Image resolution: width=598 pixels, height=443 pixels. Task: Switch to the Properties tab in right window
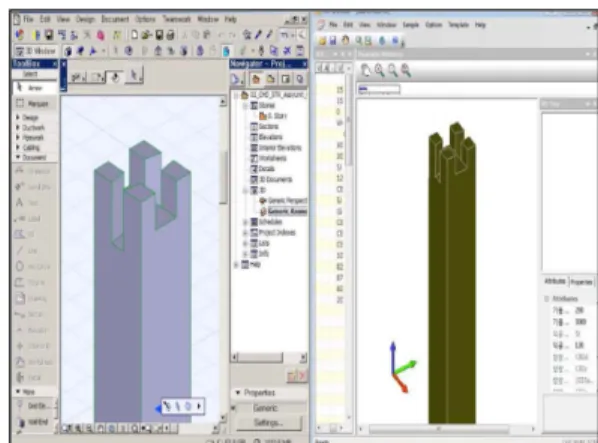tap(581, 282)
